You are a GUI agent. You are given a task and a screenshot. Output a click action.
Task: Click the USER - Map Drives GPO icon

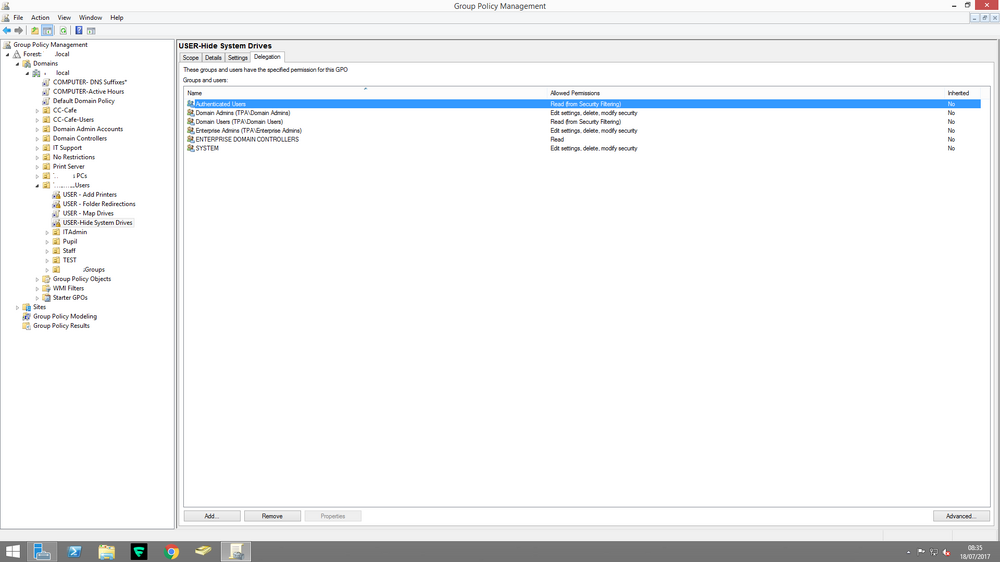click(56, 214)
